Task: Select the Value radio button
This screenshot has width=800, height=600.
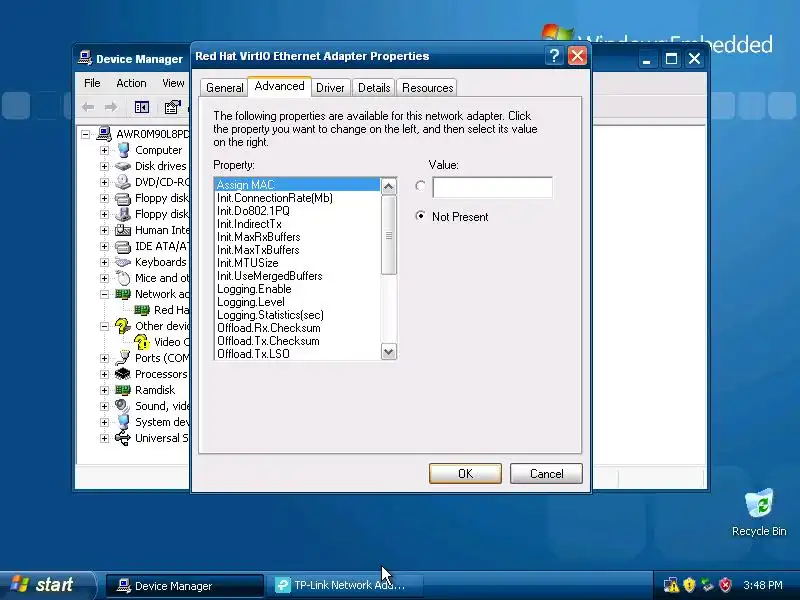Action: point(420,186)
